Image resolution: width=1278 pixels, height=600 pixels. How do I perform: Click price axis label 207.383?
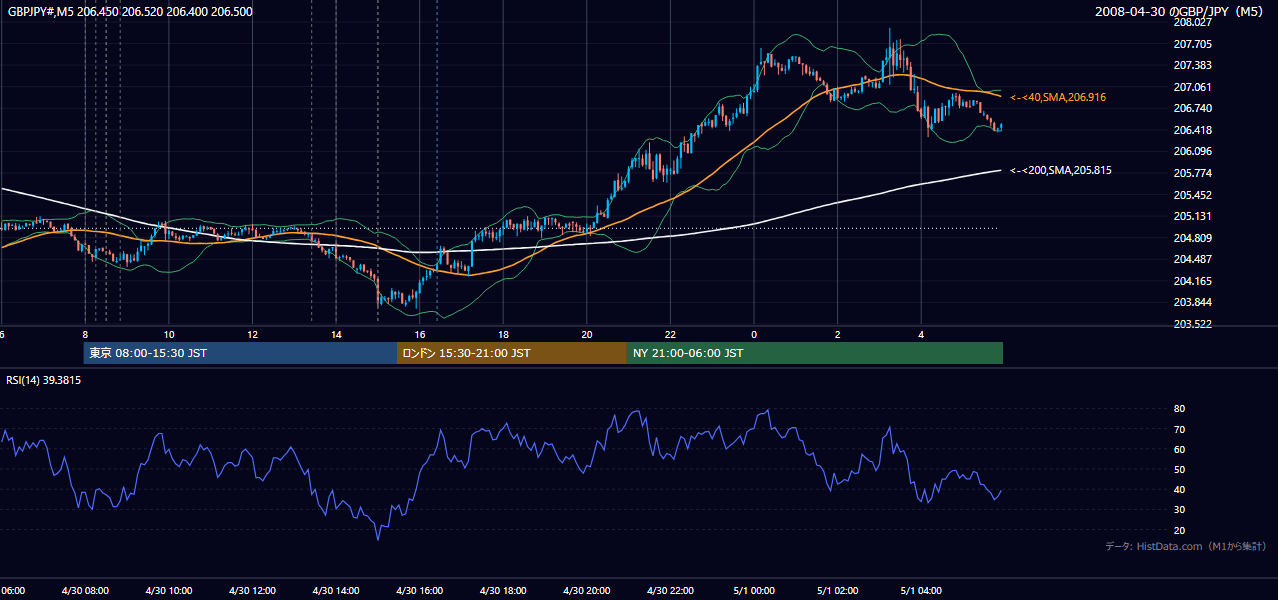click(1191, 65)
